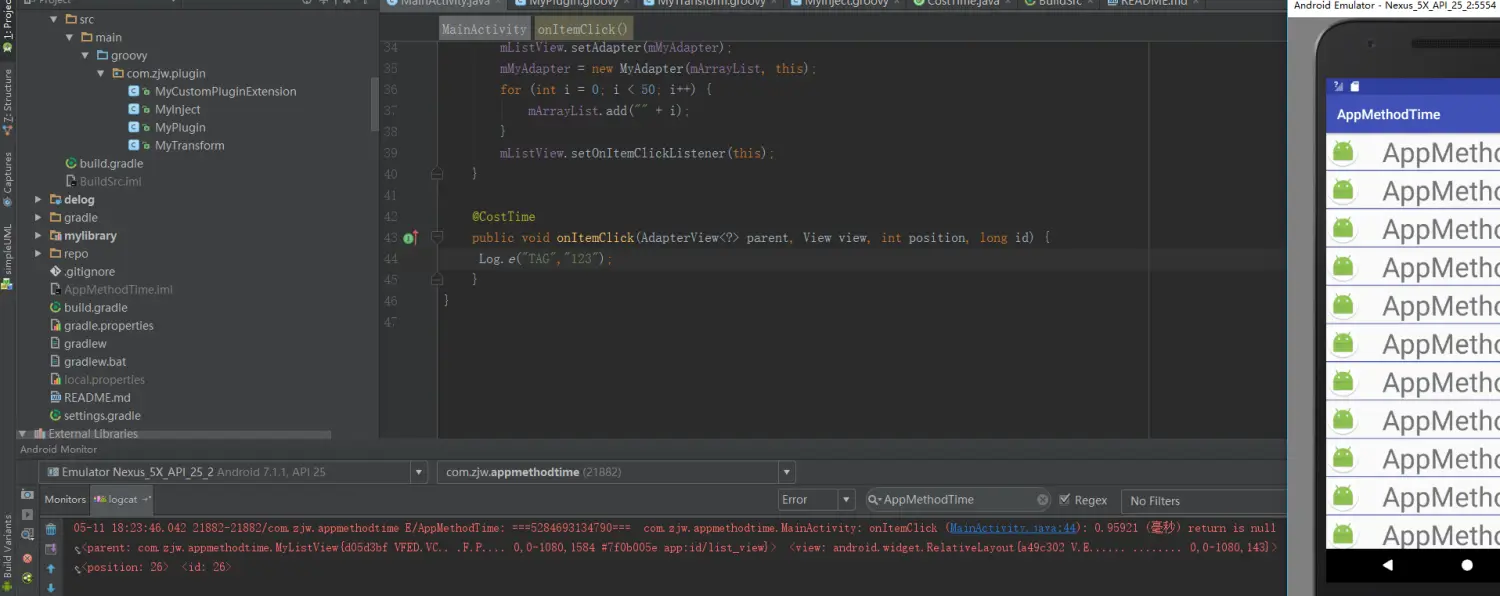Click the project panel vertical scrollbar
The width and height of the screenshot is (1500, 596).
(x=375, y=105)
